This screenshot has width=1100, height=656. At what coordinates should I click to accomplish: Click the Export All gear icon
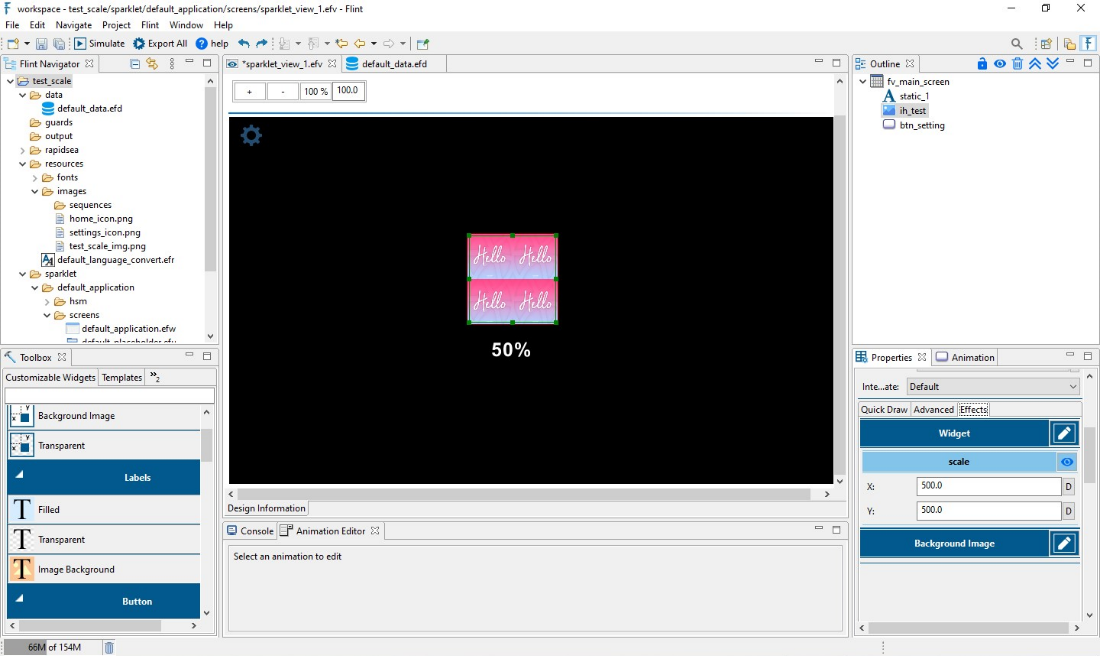point(139,44)
